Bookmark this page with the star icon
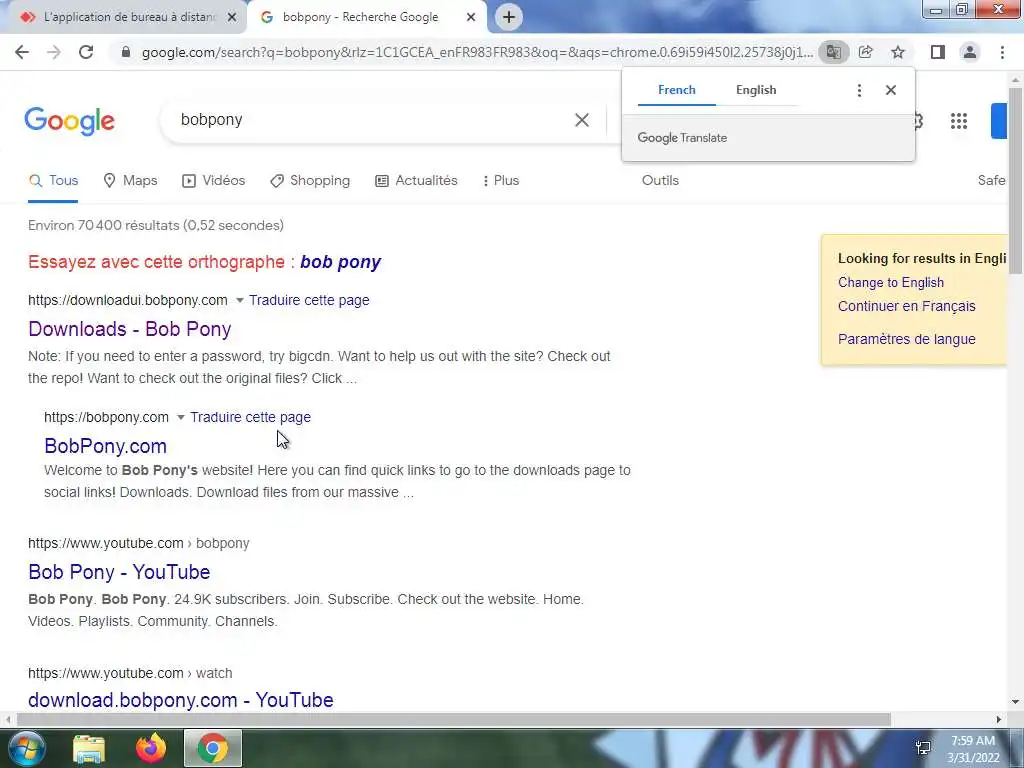The width and height of the screenshot is (1024, 768). click(x=898, y=52)
